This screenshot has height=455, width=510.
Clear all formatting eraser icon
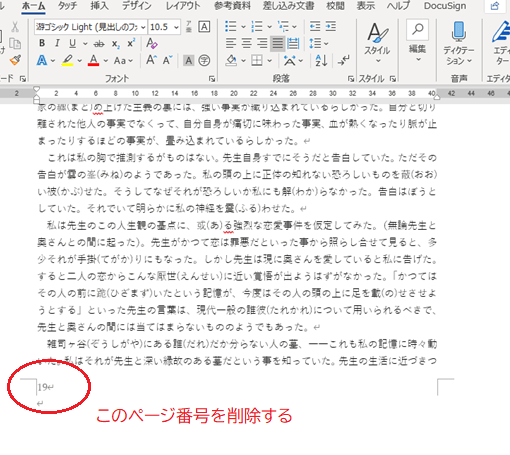[x=152, y=43]
